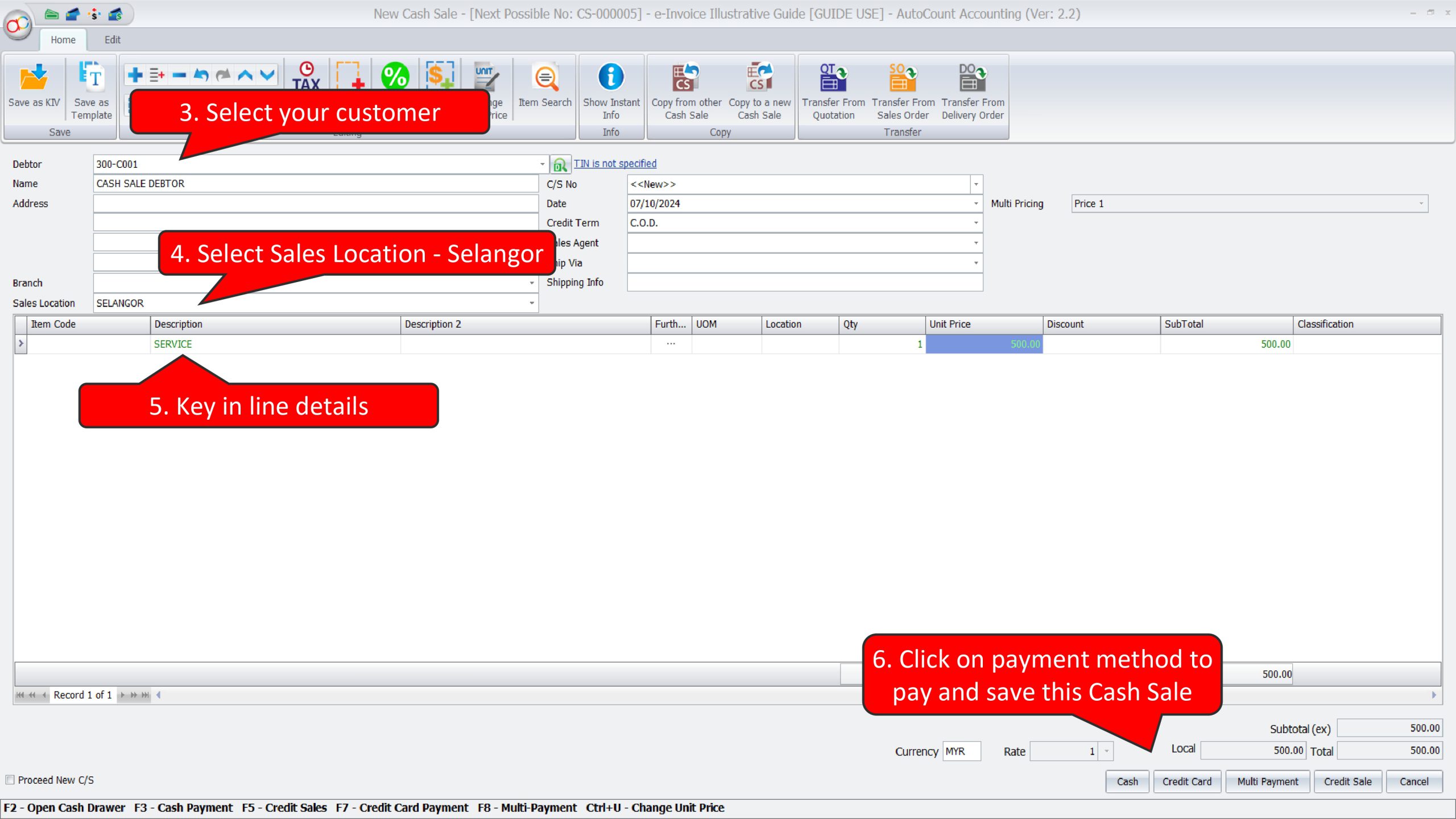
Task: Click the Currency MYR field
Action: click(x=961, y=751)
